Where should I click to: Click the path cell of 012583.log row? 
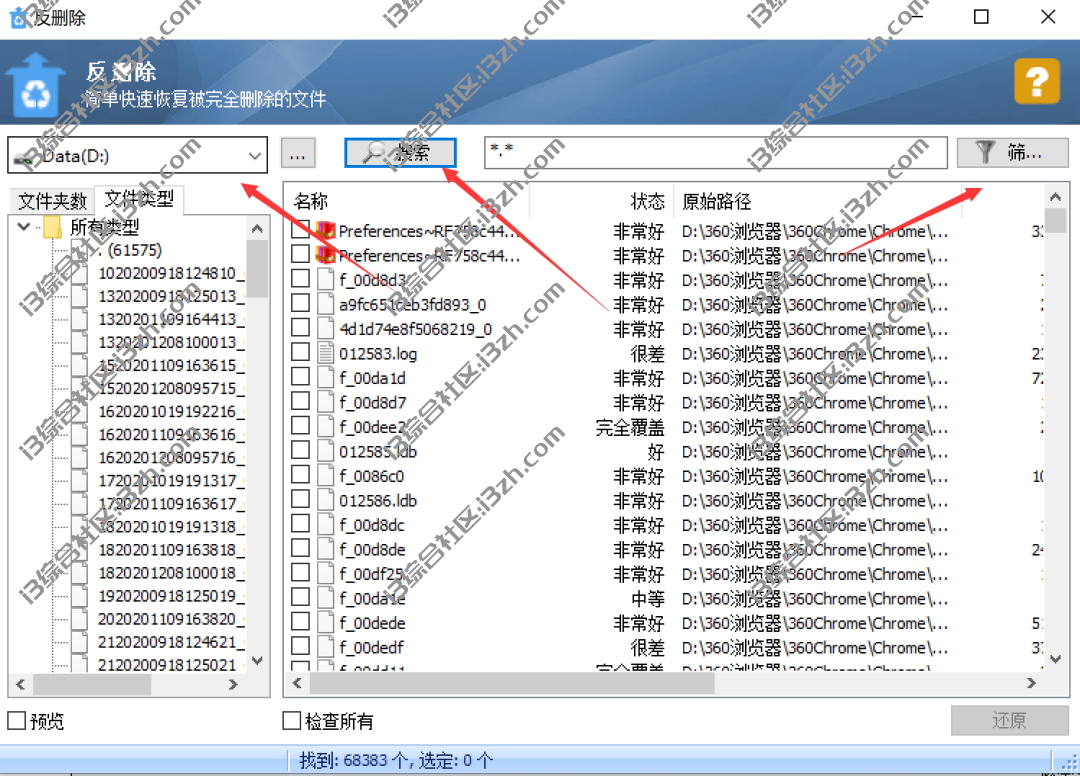815,353
